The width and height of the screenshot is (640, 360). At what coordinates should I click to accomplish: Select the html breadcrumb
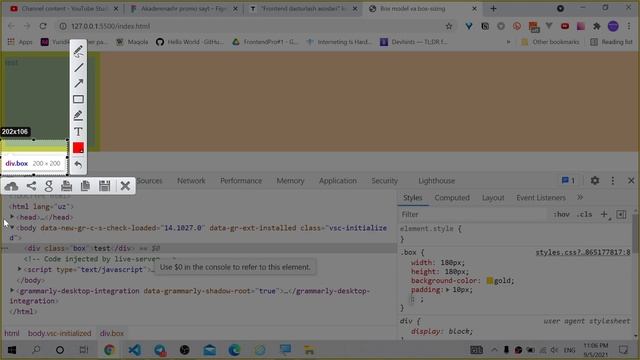point(12,333)
